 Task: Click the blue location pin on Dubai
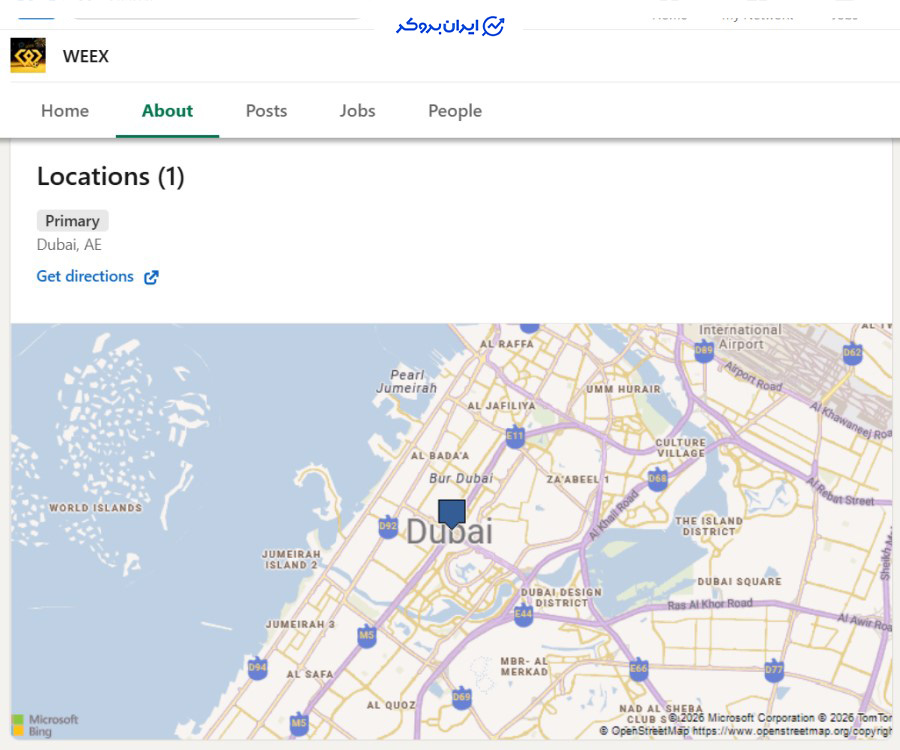(452, 513)
